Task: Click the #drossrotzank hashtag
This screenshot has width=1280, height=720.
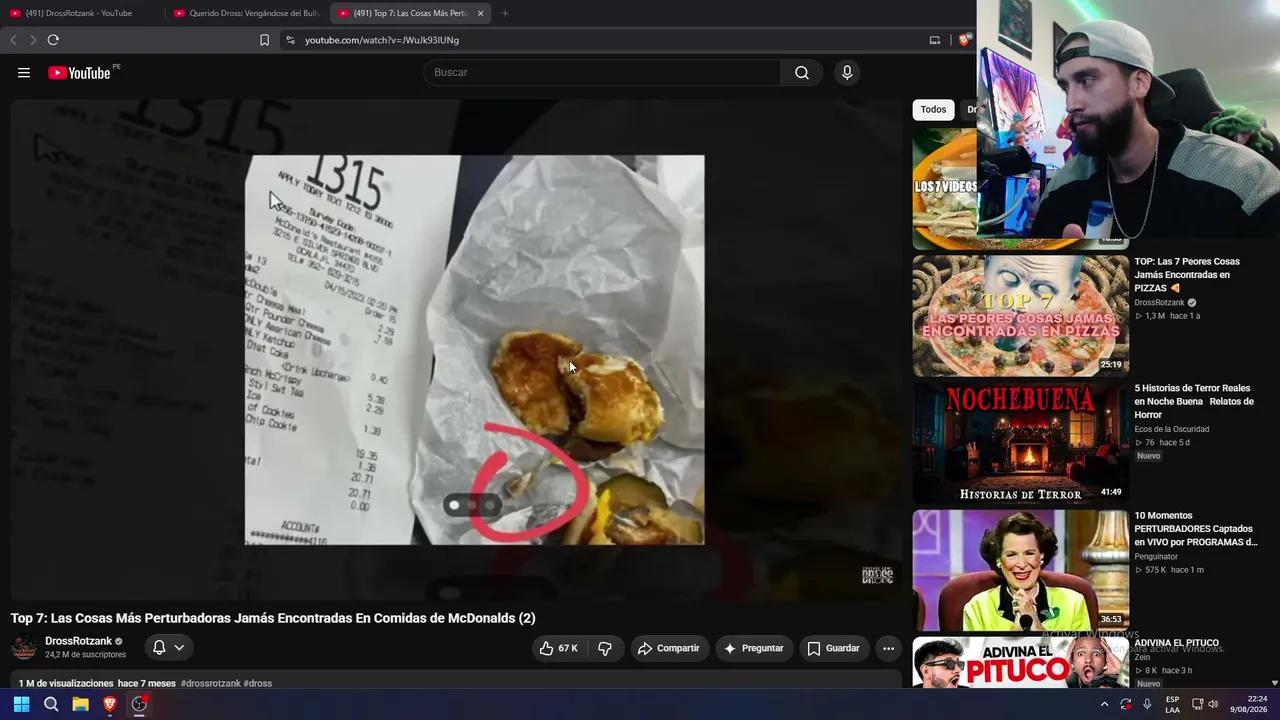Action: (x=211, y=684)
